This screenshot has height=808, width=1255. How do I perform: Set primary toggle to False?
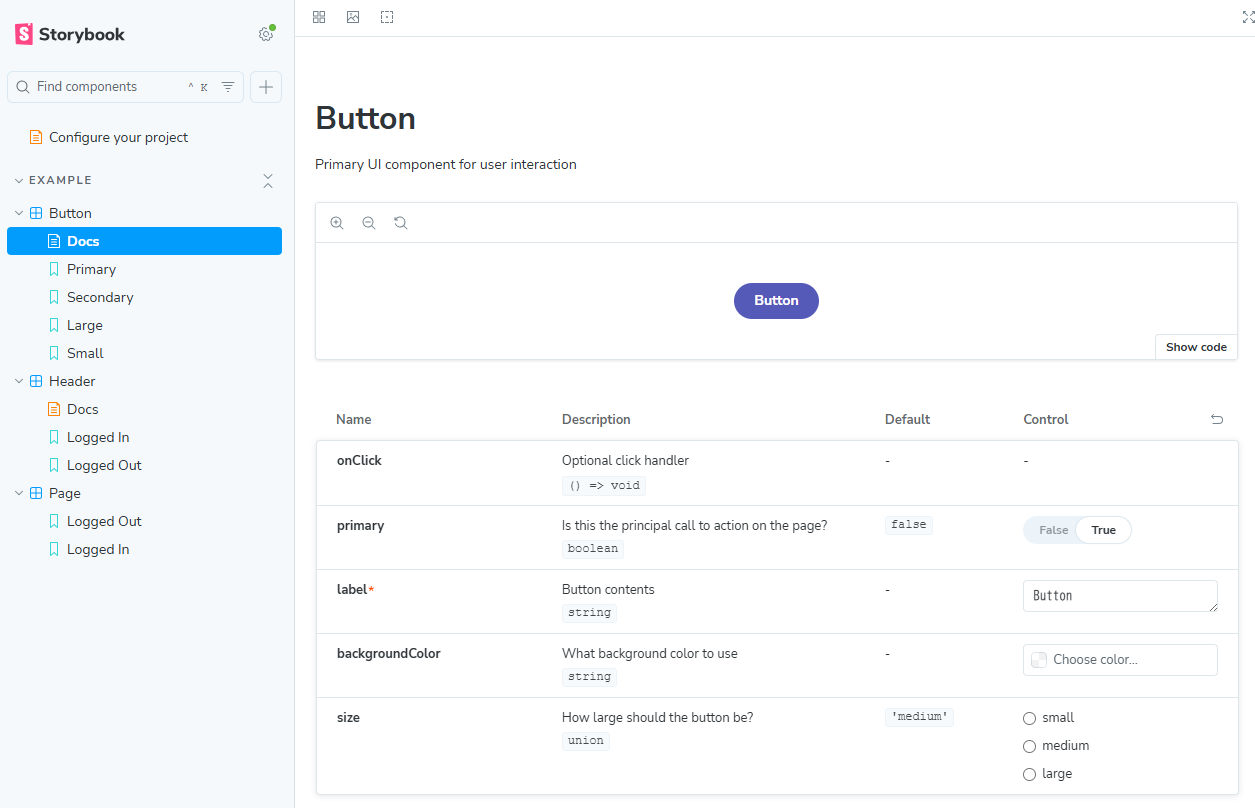pos(1053,530)
